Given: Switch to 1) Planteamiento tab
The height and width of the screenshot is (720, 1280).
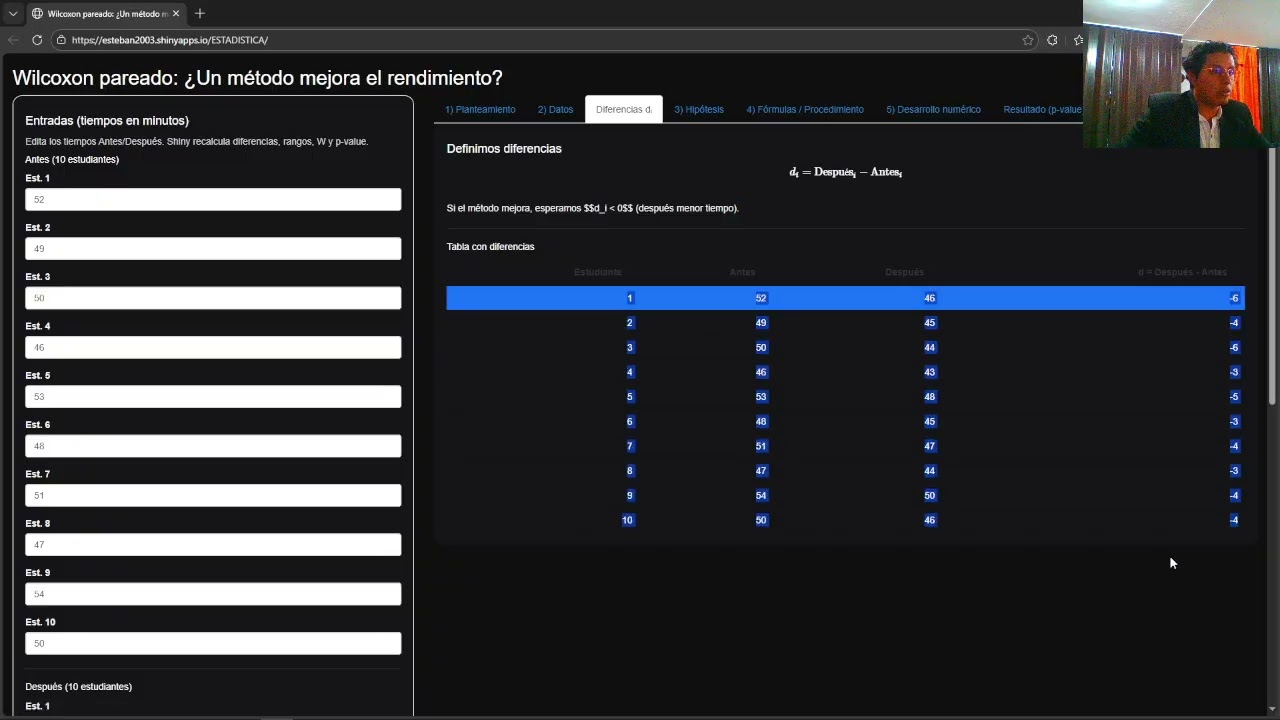Looking at the screenshot, I should click(x=480, y=109).
